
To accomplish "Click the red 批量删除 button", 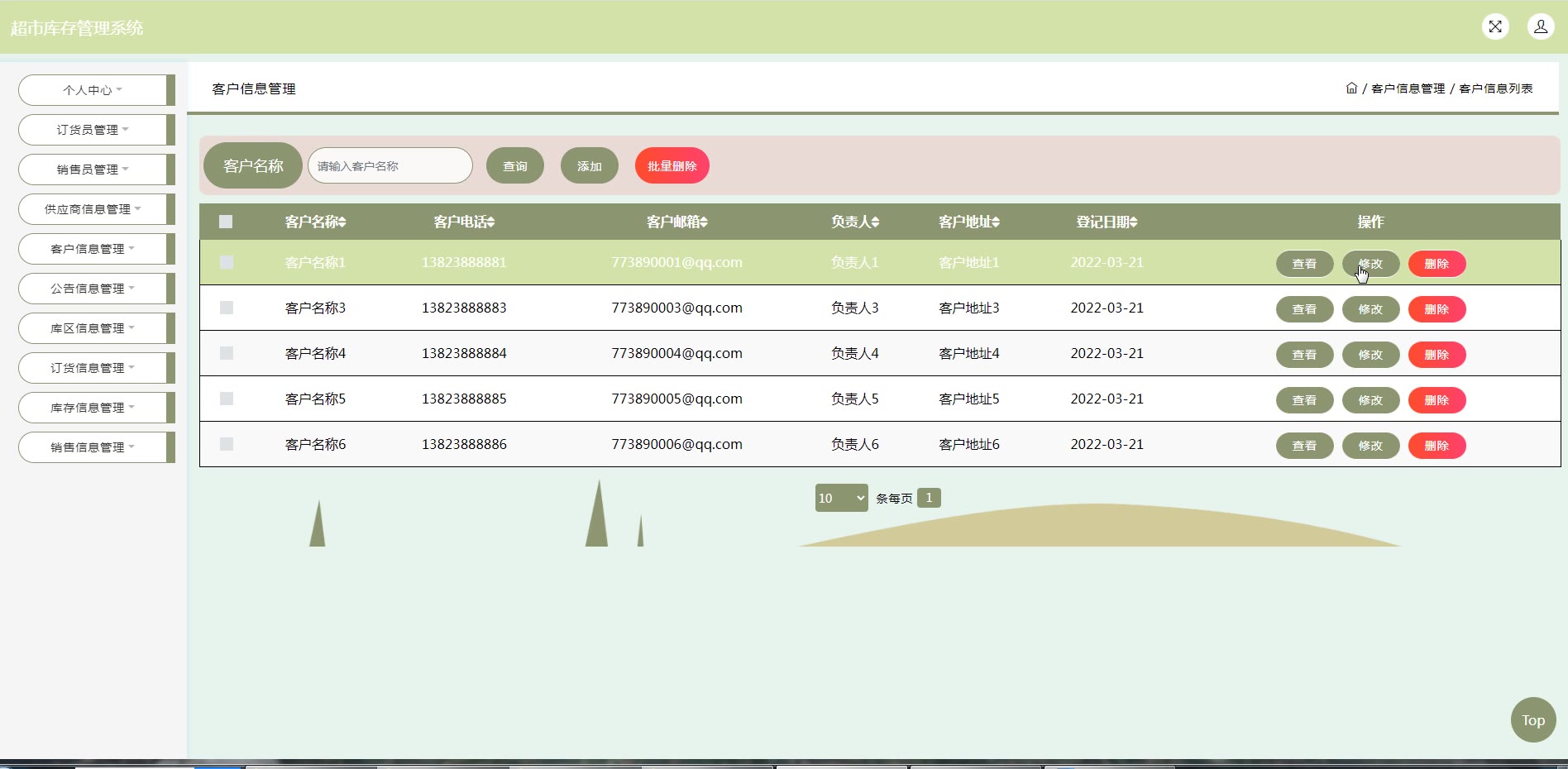I will pos(672,166).
